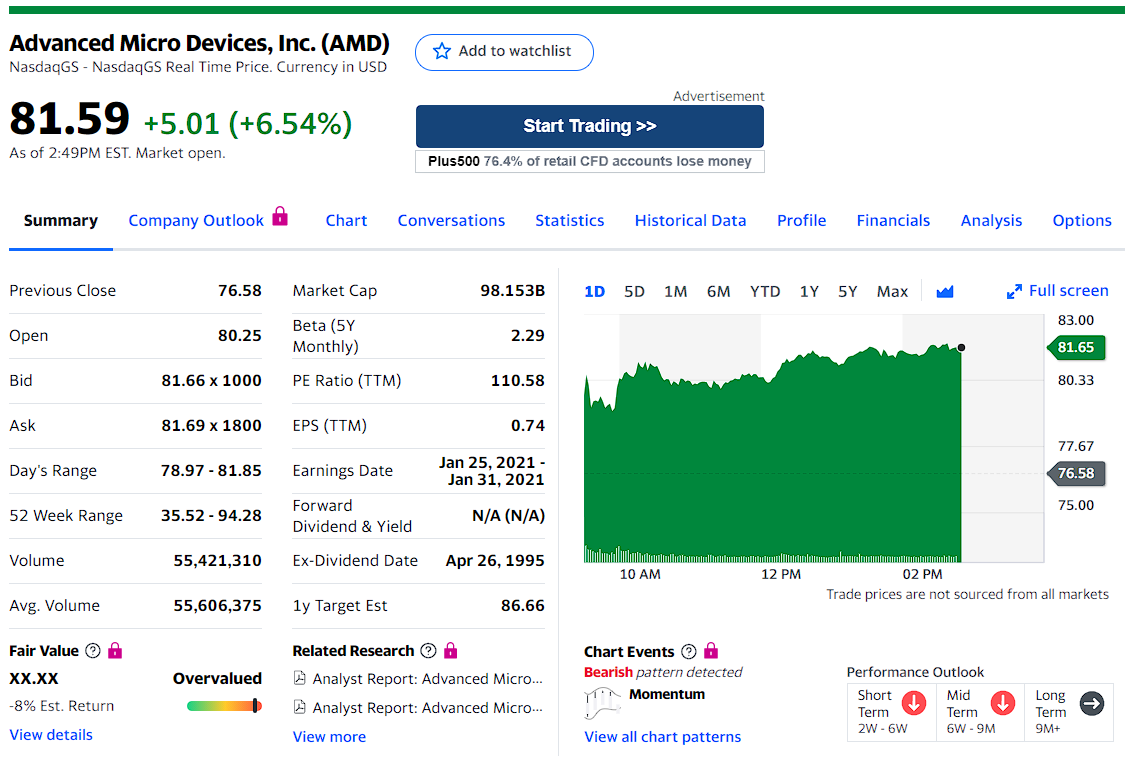Click the Bid value 81.66 x 1000

pos(211,380)
